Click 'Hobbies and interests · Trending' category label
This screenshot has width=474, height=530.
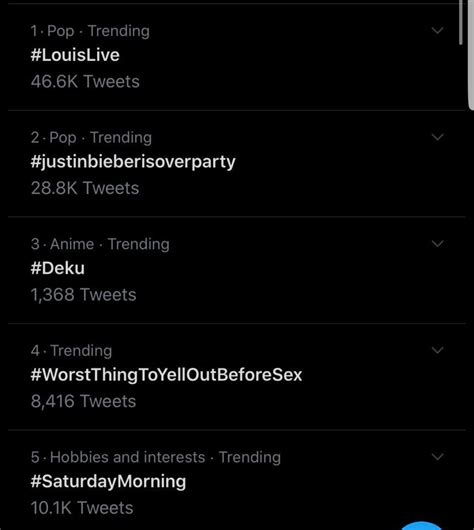165,457
